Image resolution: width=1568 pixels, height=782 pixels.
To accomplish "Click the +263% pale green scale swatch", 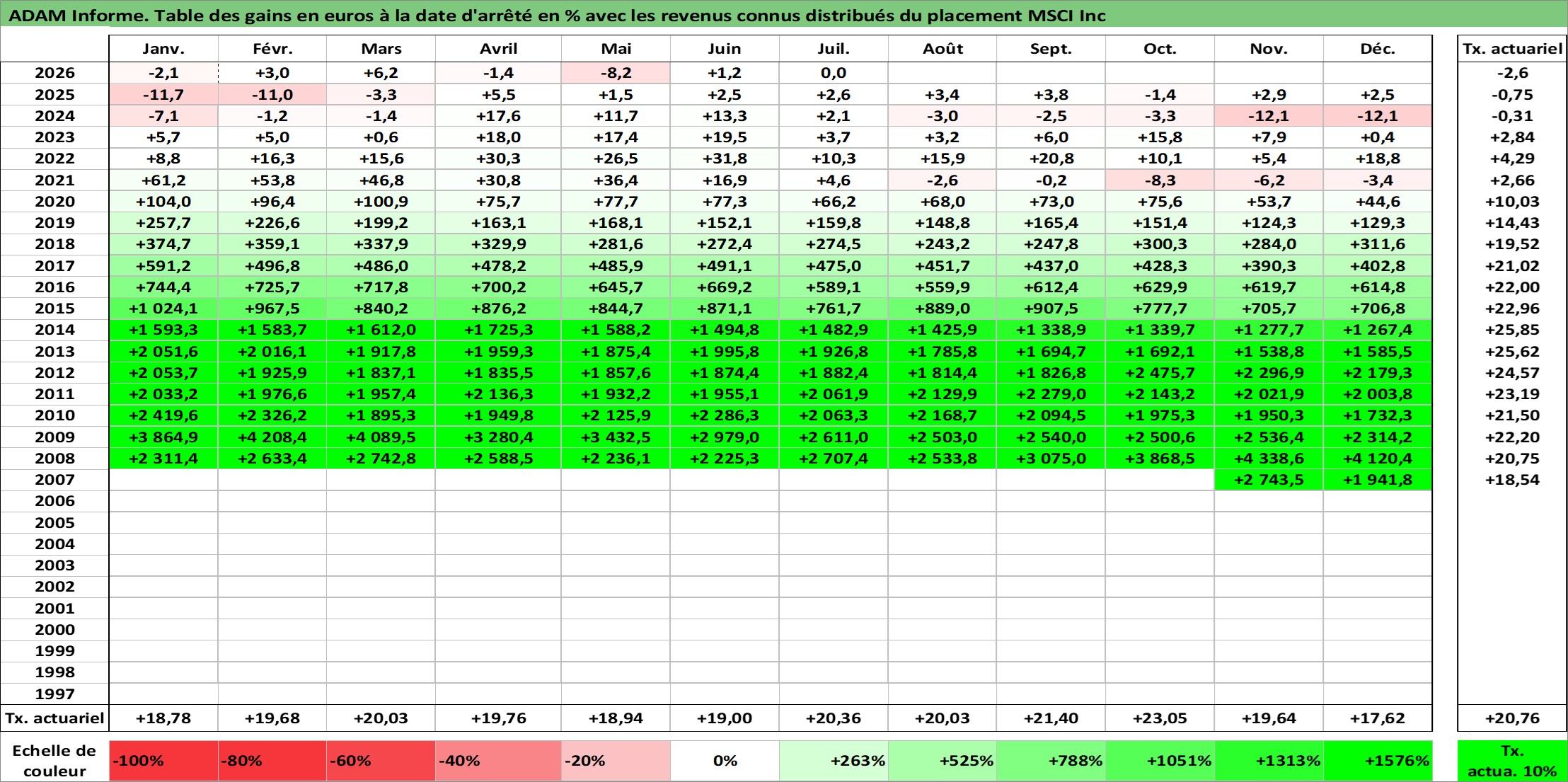I will coord(834,761).
